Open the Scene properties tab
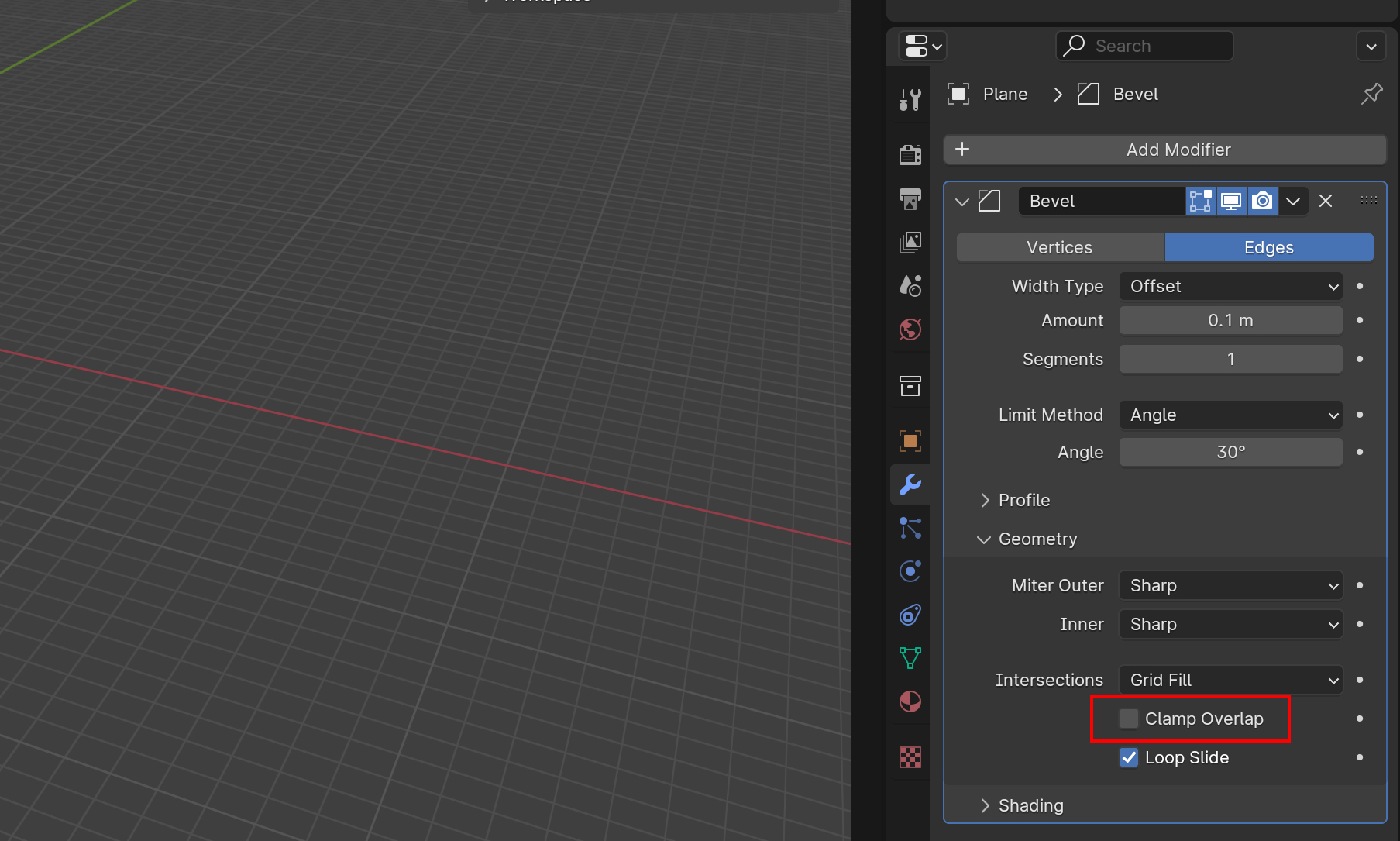Image resolution: width=1400 pixels, height=841 pixels. (x=910, y=285)
